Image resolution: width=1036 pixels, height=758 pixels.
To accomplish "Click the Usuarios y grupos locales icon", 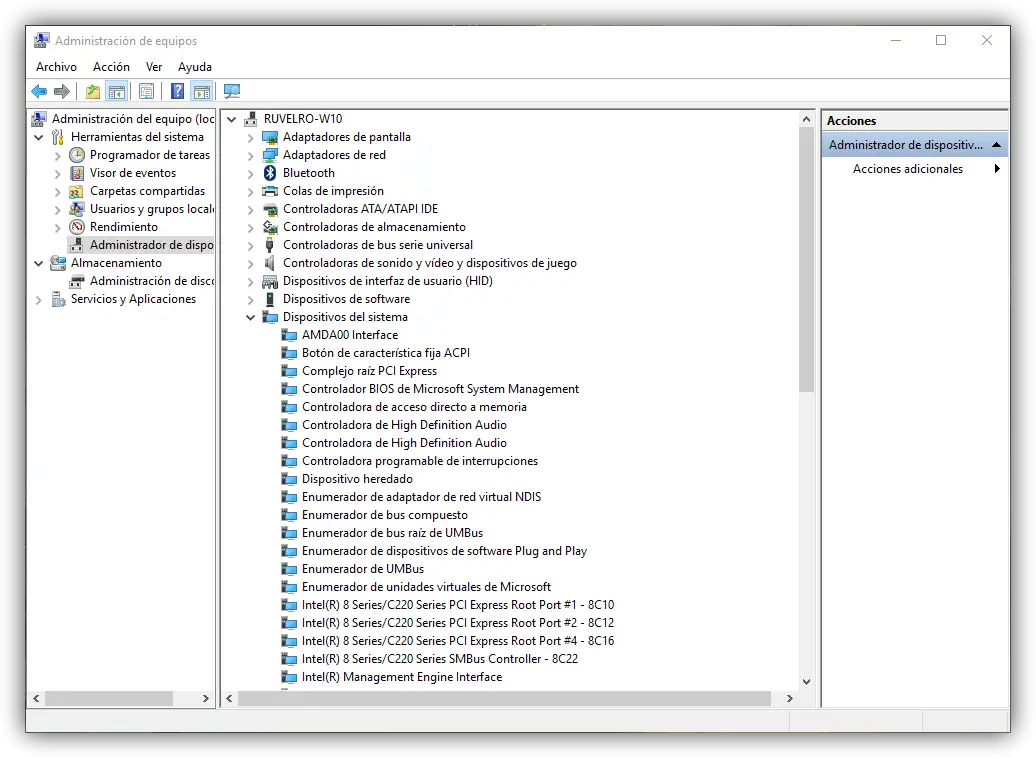I will (77, 209).
